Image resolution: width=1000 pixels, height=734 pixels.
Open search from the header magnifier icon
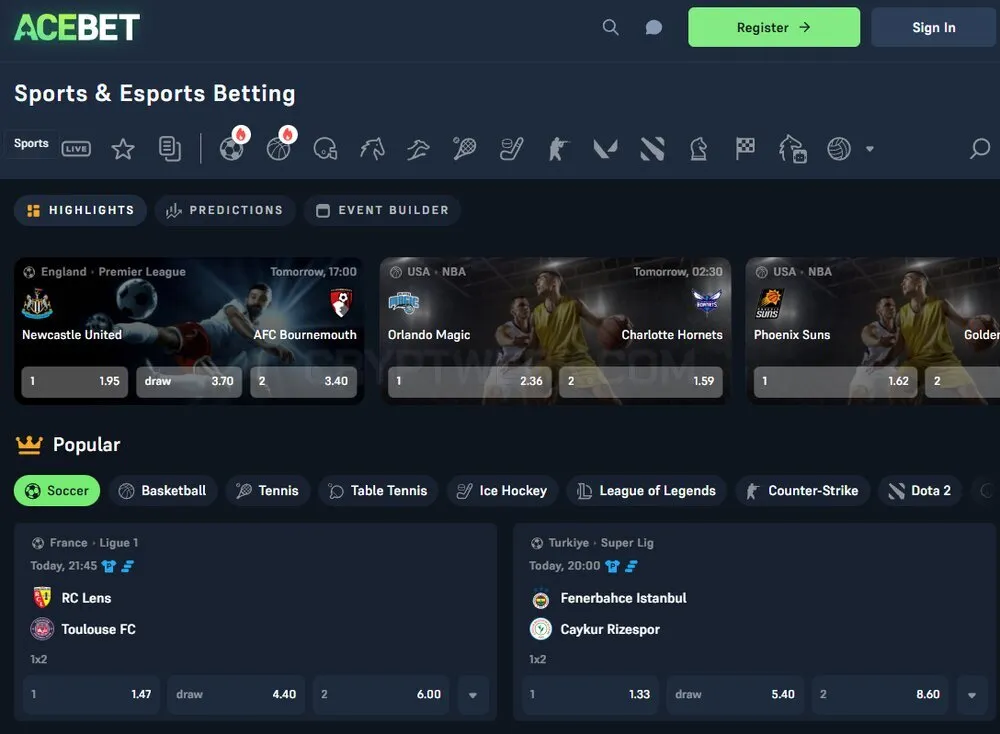point(610,27)
